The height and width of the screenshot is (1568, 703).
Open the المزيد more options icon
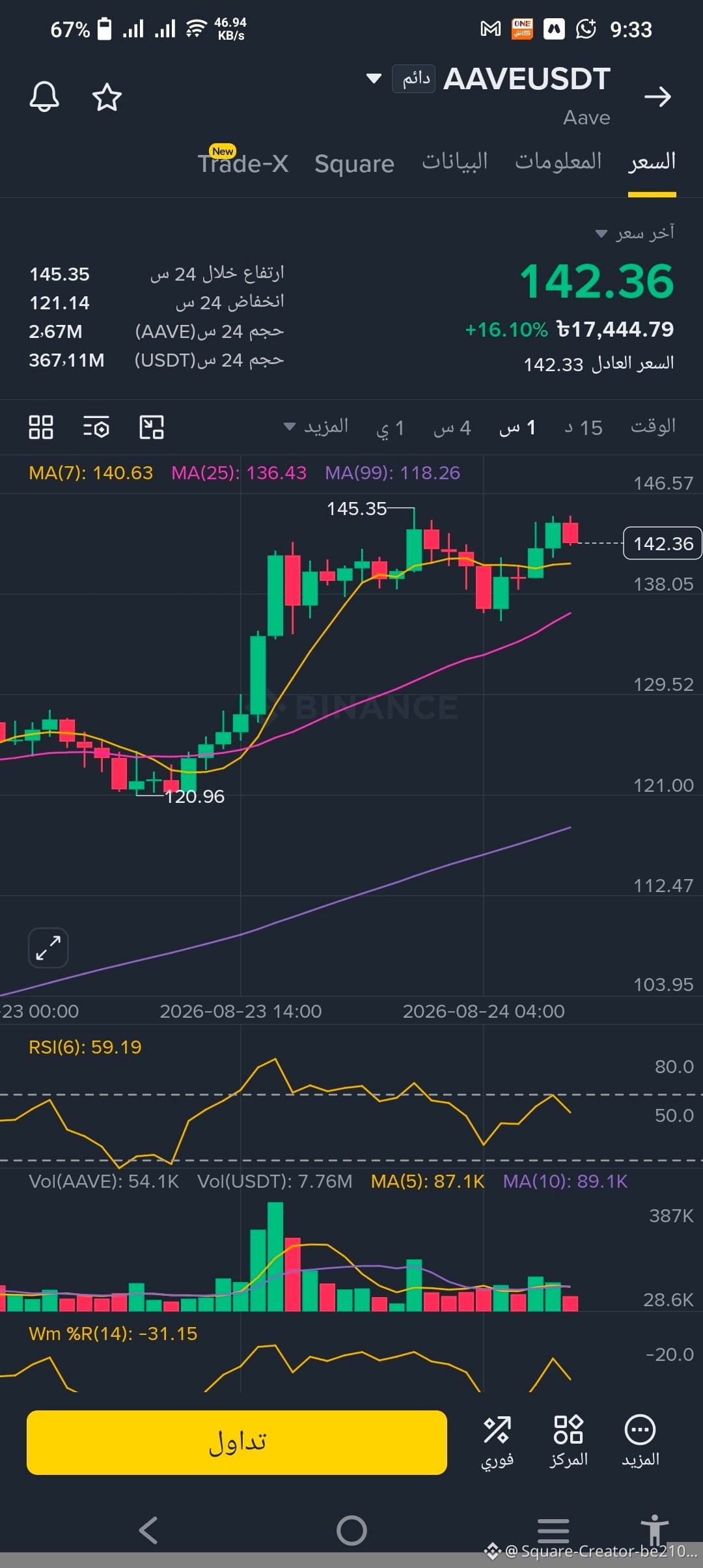[640, 1442]
